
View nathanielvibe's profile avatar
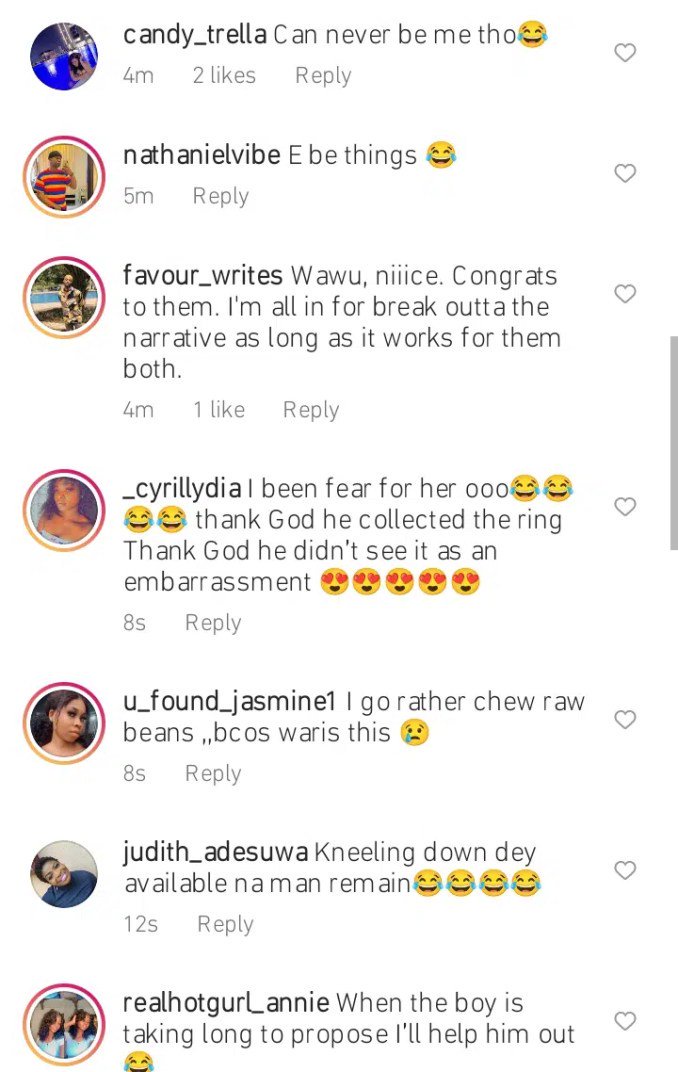pos(65,177)
